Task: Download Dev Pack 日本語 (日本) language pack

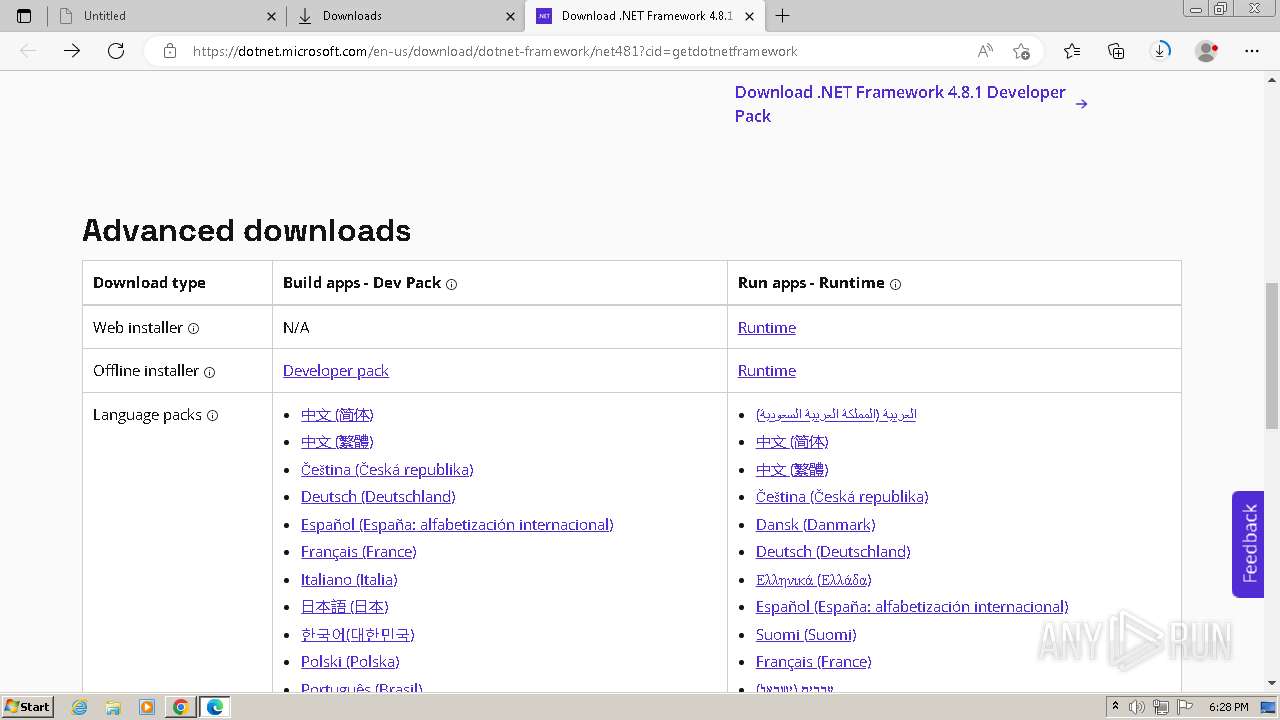Action: pos(345,607)
